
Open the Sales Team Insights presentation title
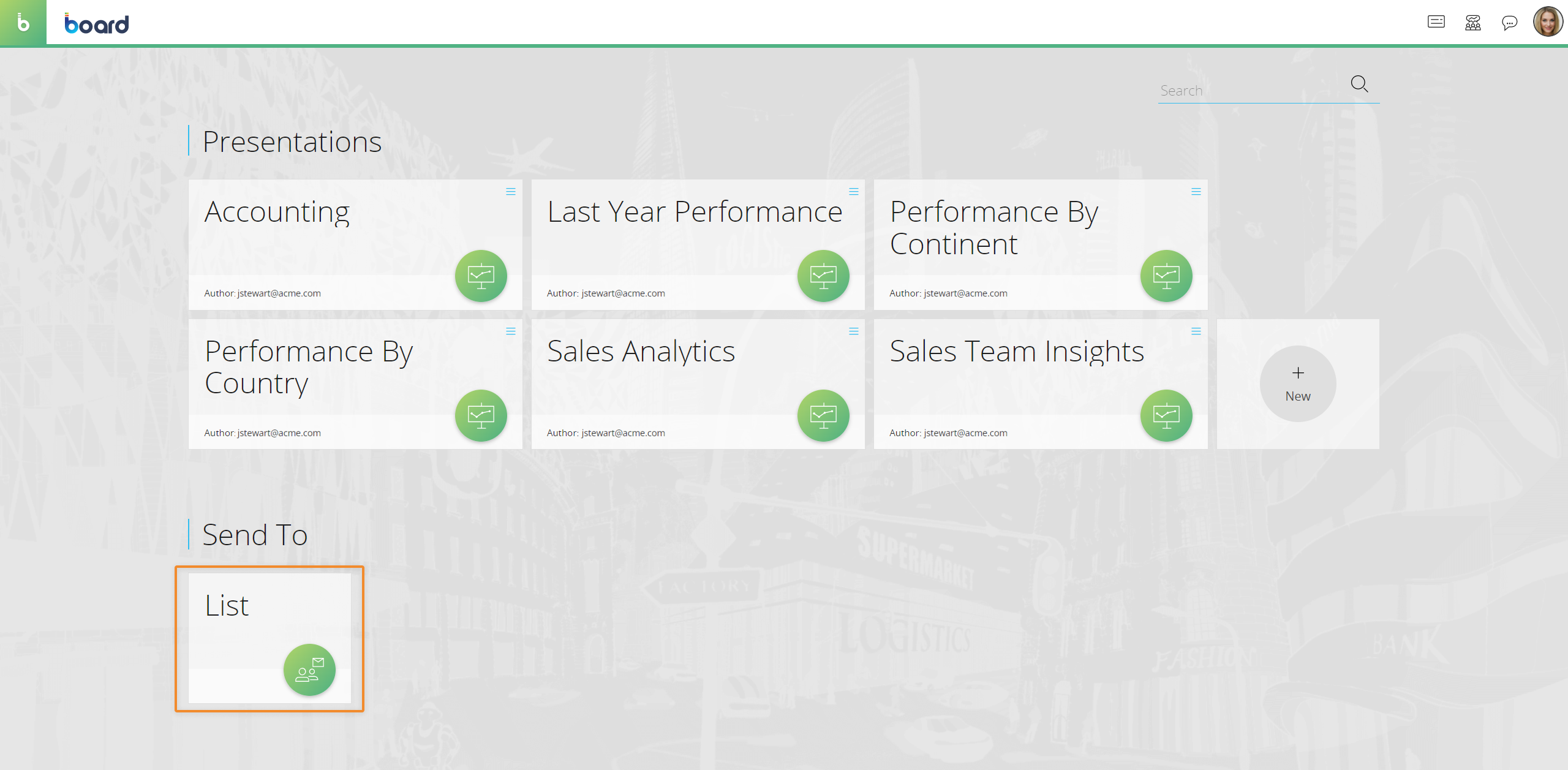[1017, 352]
